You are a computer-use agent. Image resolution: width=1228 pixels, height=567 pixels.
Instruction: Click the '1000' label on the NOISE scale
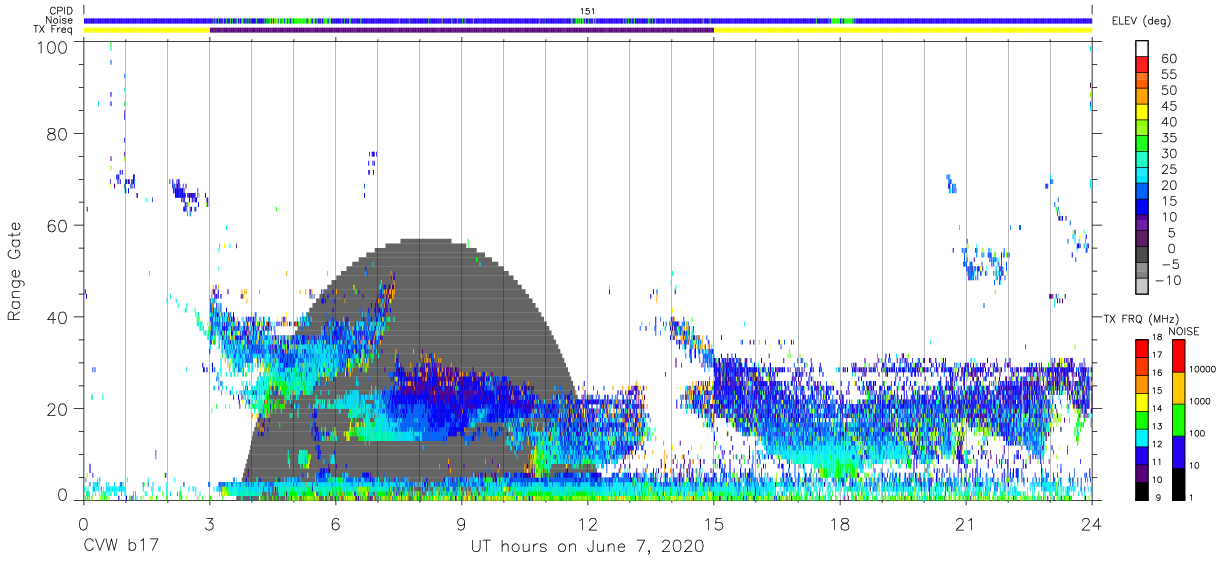point(1200,401)
